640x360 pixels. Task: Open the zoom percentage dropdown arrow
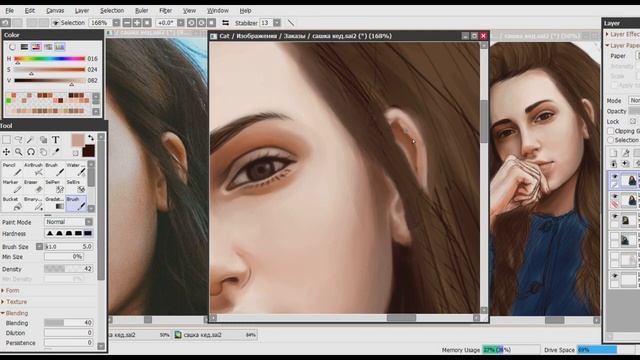tap(116, 23)
